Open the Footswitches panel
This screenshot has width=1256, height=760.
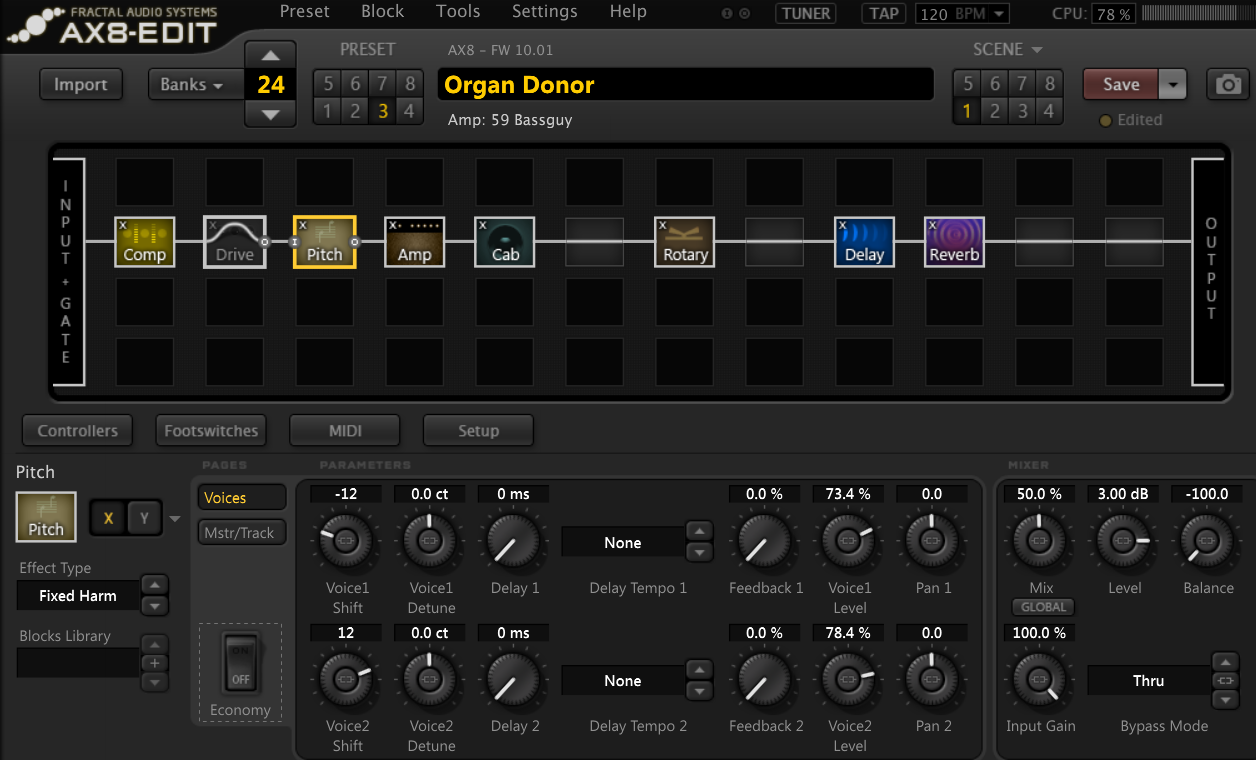tap(211, 431)
